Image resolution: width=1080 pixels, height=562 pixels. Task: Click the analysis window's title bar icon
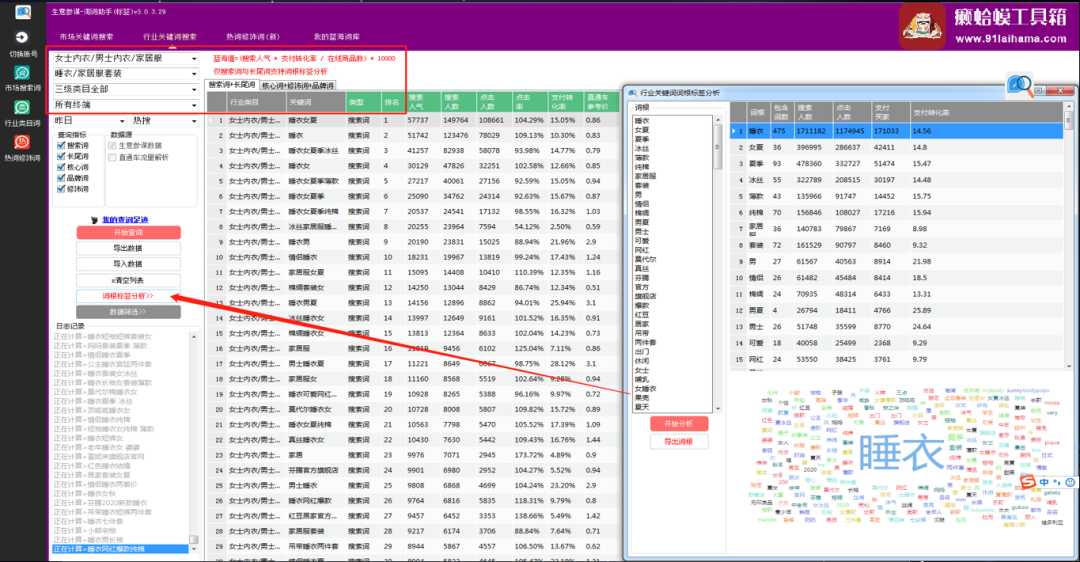[x=632, y=92]
